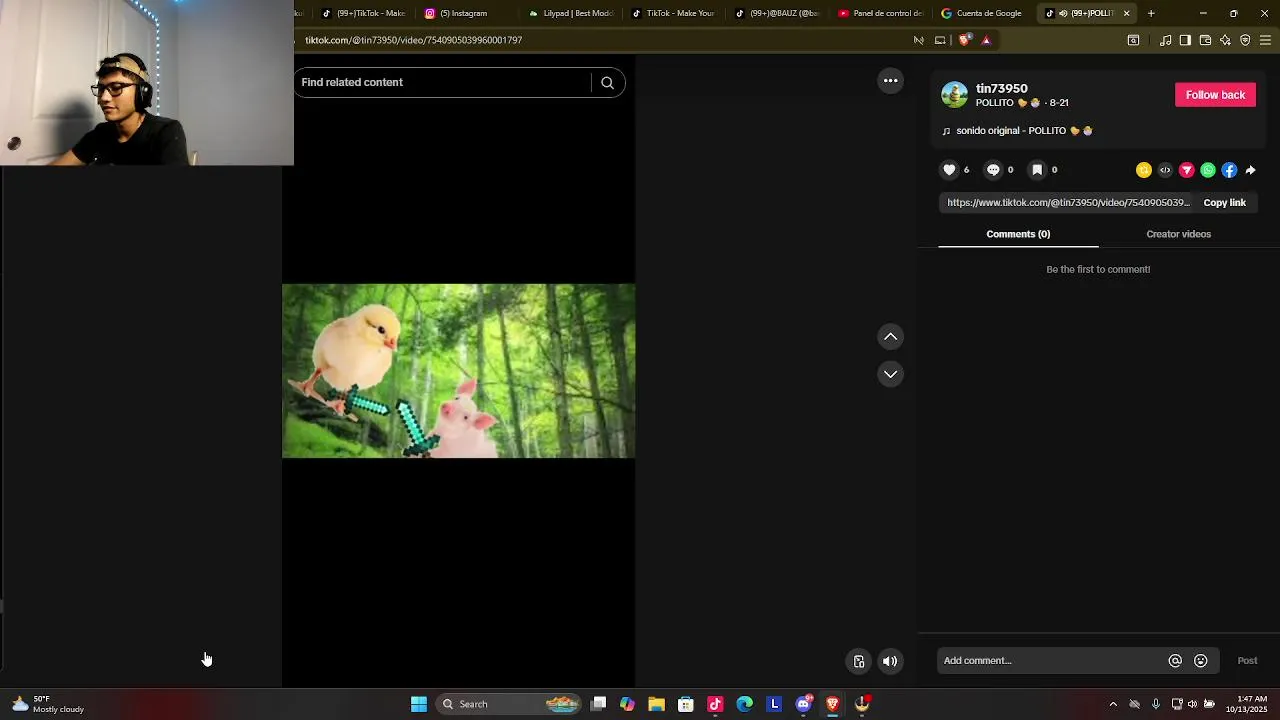Open the browser media control music icon

1165,40
